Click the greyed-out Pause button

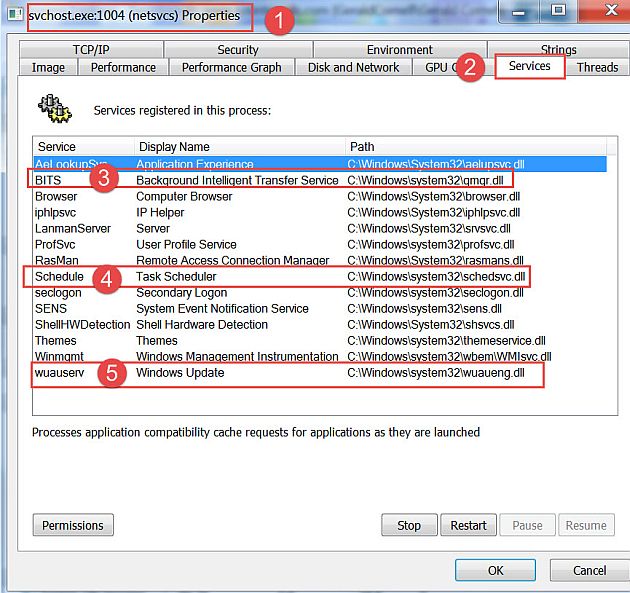[x=528, y=525]
